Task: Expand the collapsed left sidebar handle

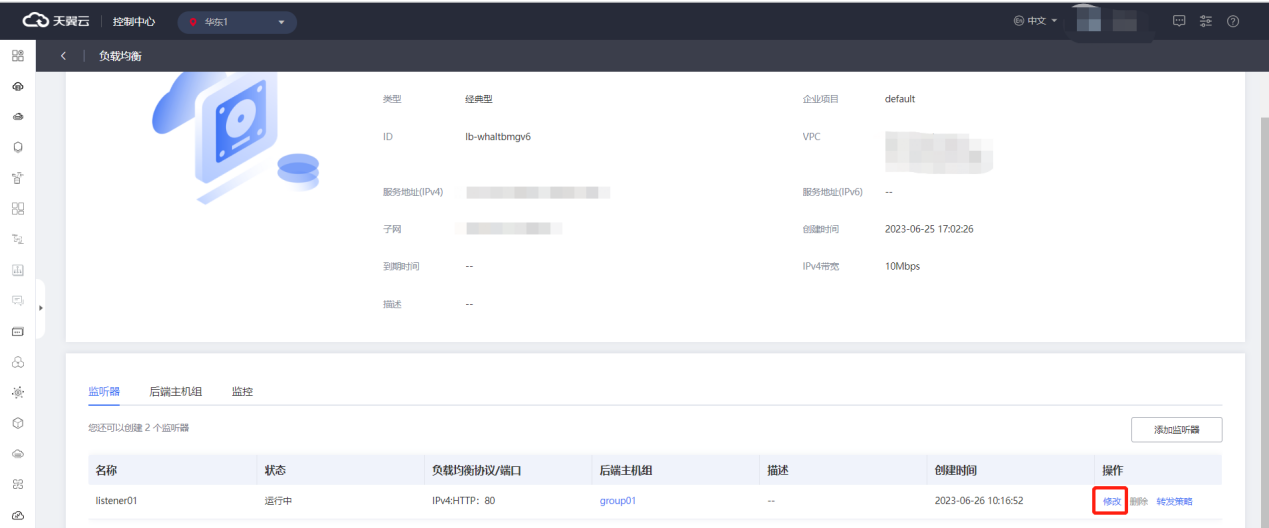Action: [x=41, y=307]
